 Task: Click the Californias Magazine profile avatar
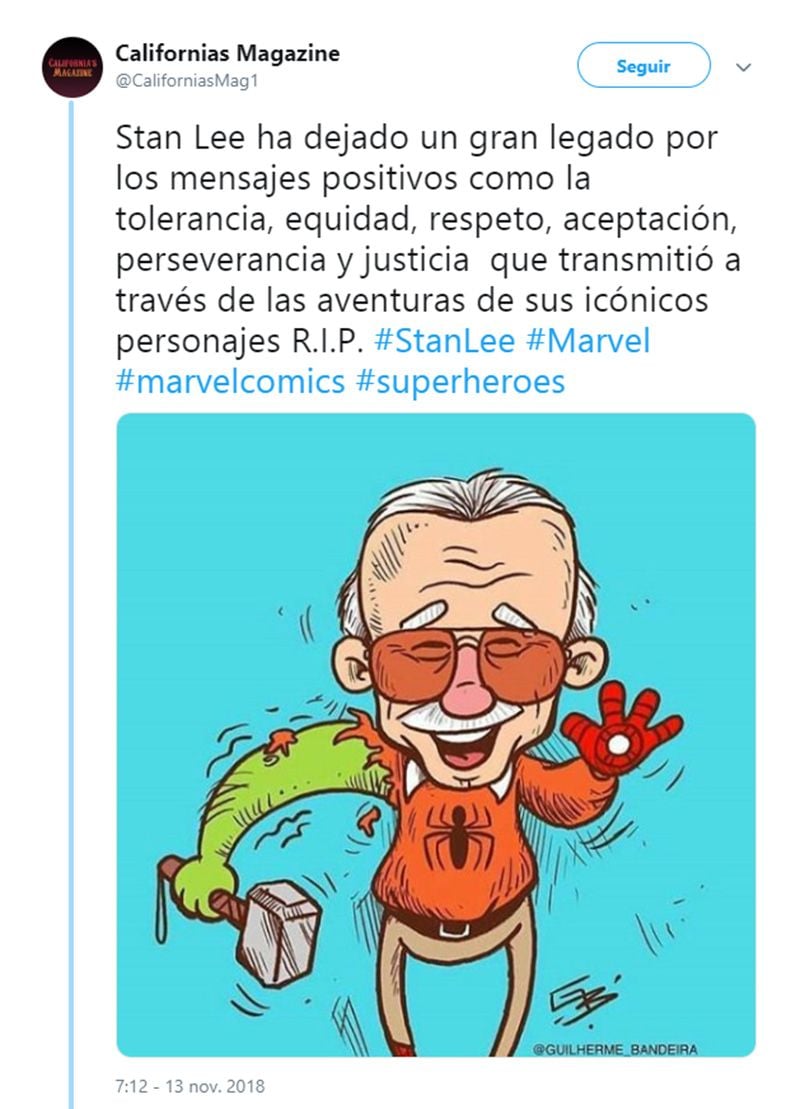pos(72,67)
